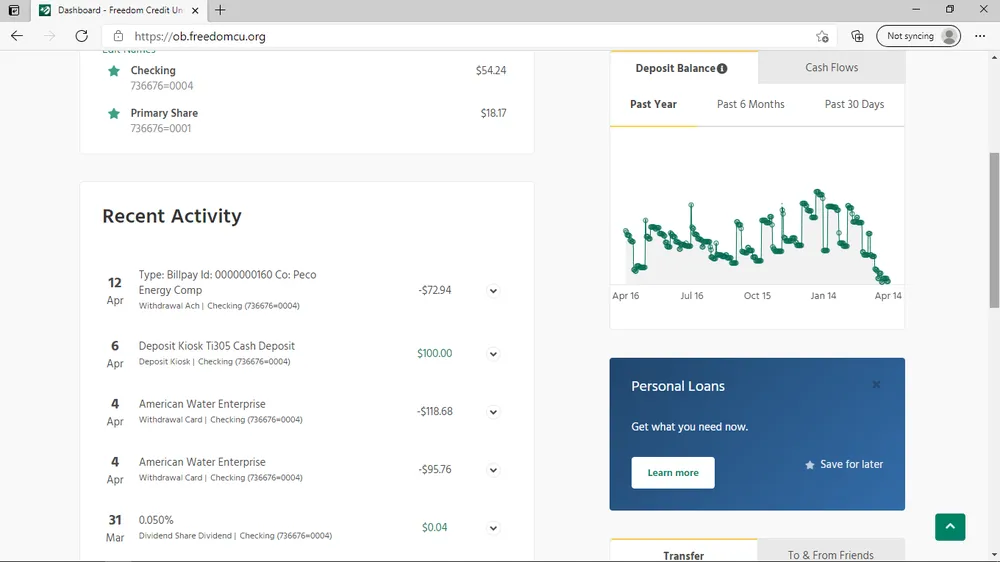Expand the Peco Energy Comp transaction
Image resolution: width=1000 pixels, height=562 pixels.
(493, 291)
